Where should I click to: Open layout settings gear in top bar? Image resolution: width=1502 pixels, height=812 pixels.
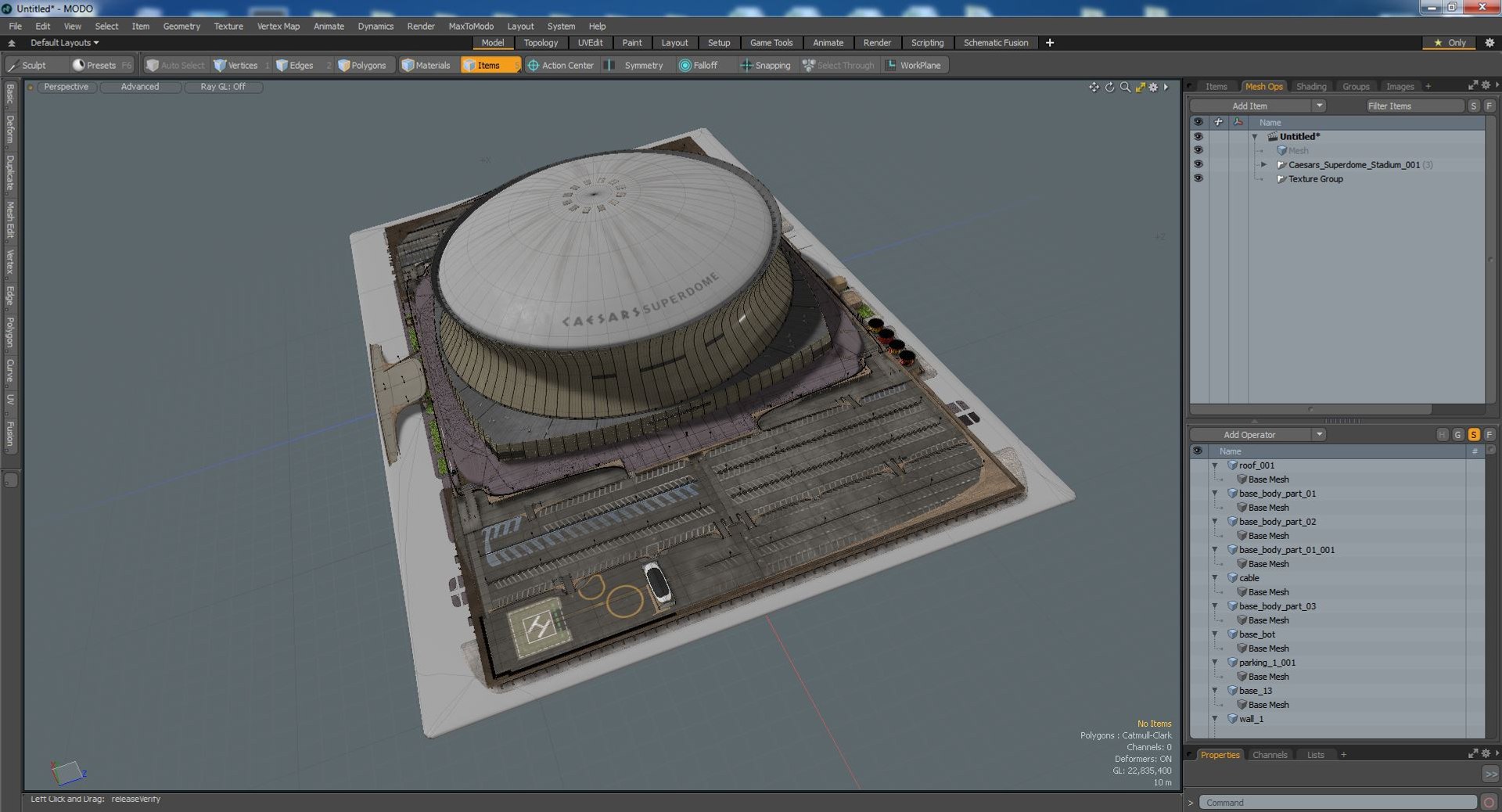click(x=1489, y=43)
